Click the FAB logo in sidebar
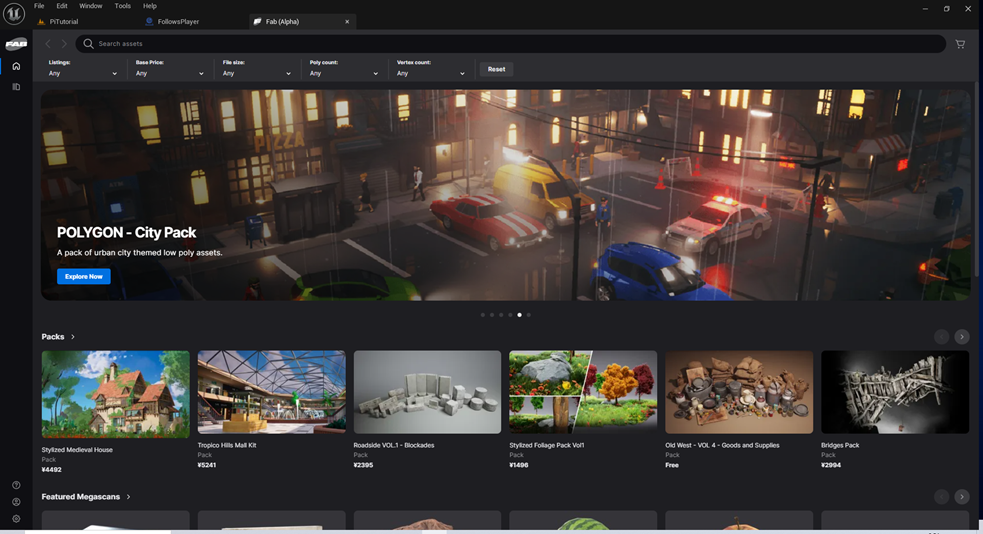Image resolution: width=983 pixels, height=534 pixels. [16, 44]
